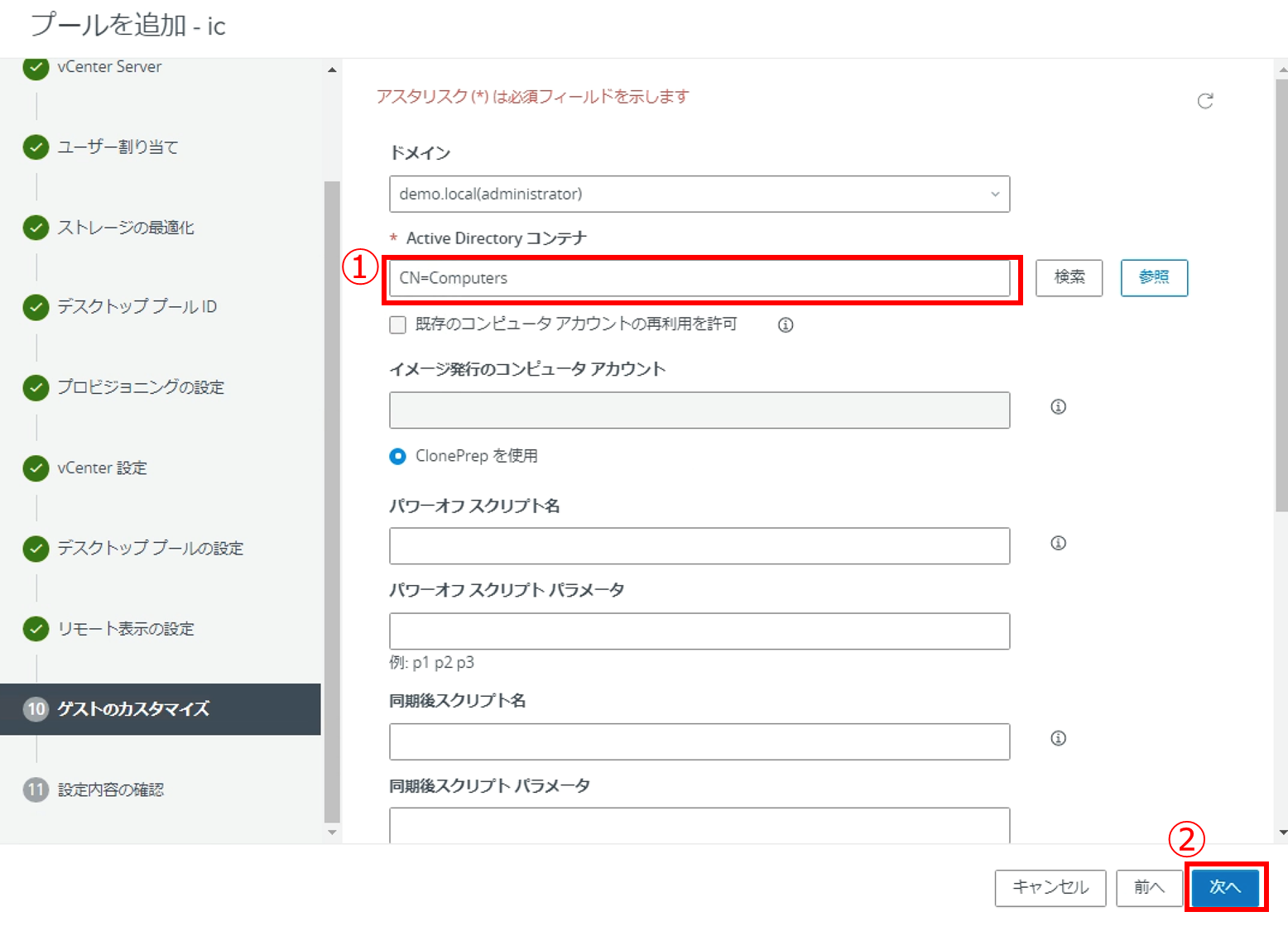Click the パワーオフ スクリプト パラメータ text field

coord(699,631)
